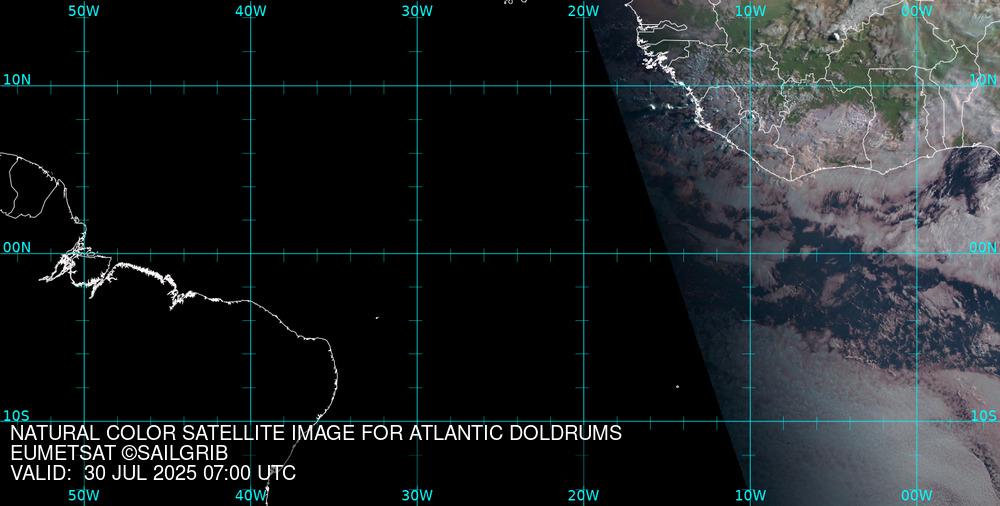This screenshot has width=1000, height=506.
Task: Click the 00W longitude label along the top edge
Action: (x=917, y=11)
